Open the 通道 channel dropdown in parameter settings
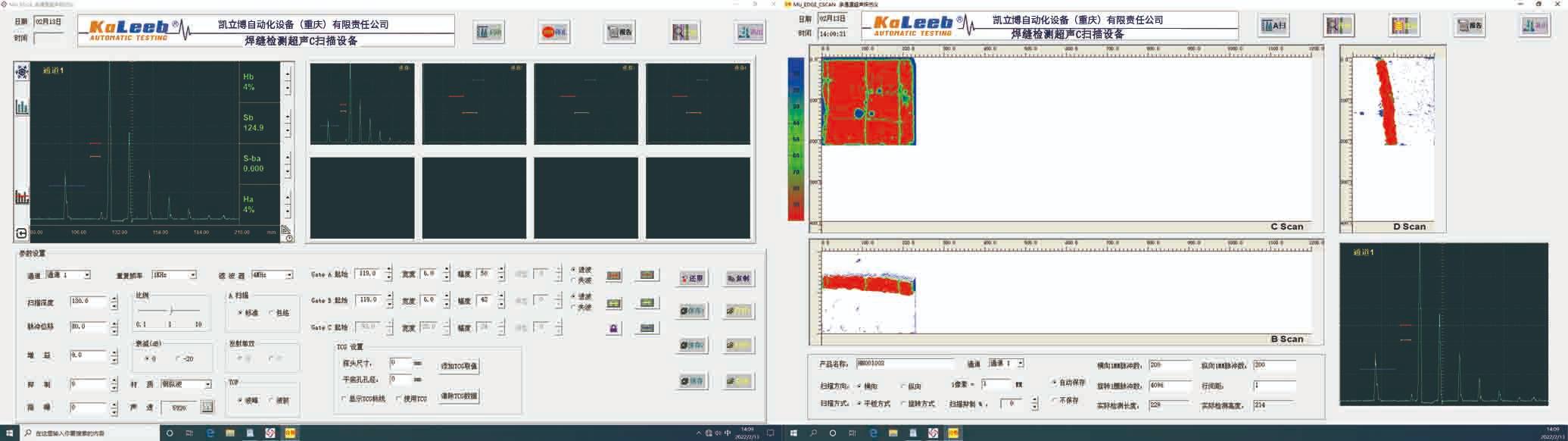The width and height of the screenshot is (1568, 441). 87,275
